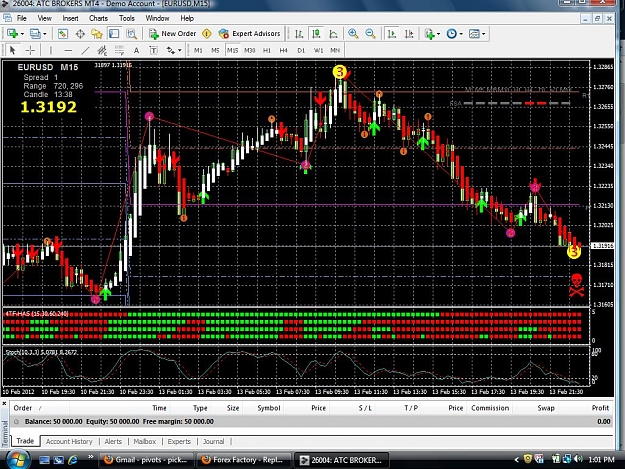Switch chart to M5 timeframe
625x469 pixels.
tap(215, 51)
